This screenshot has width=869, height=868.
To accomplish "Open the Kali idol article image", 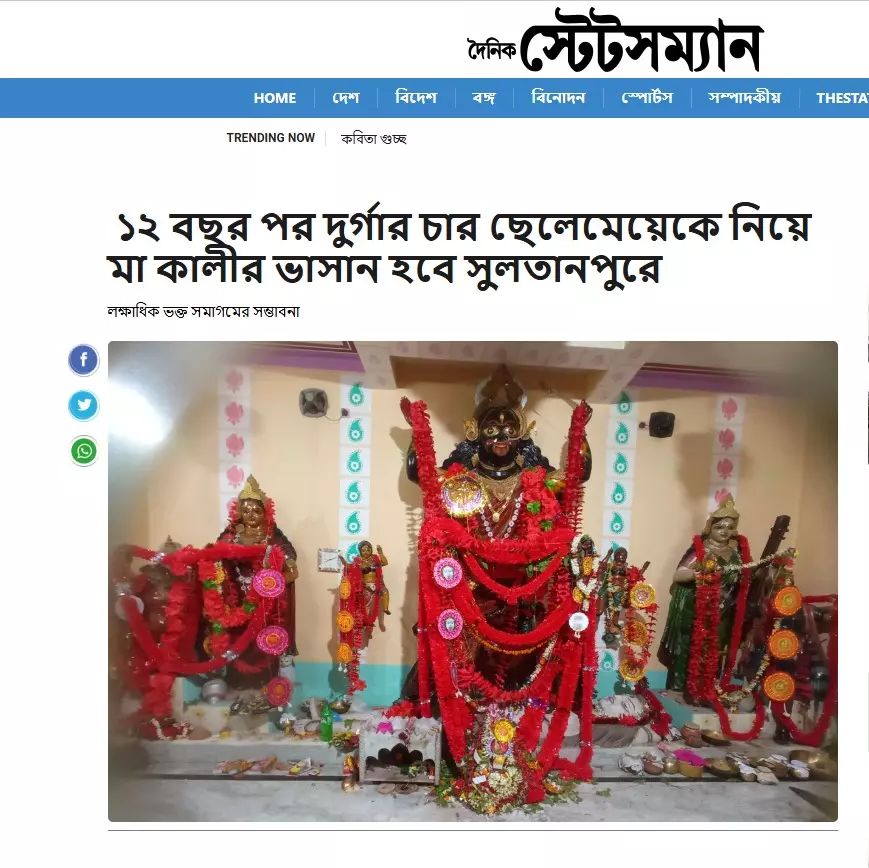I will (x=473, y=581).
